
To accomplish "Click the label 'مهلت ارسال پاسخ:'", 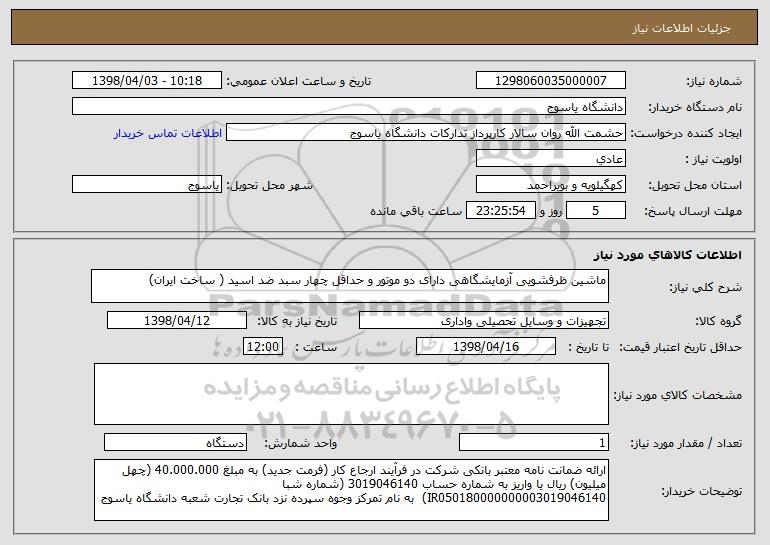I will click(693, 212).
